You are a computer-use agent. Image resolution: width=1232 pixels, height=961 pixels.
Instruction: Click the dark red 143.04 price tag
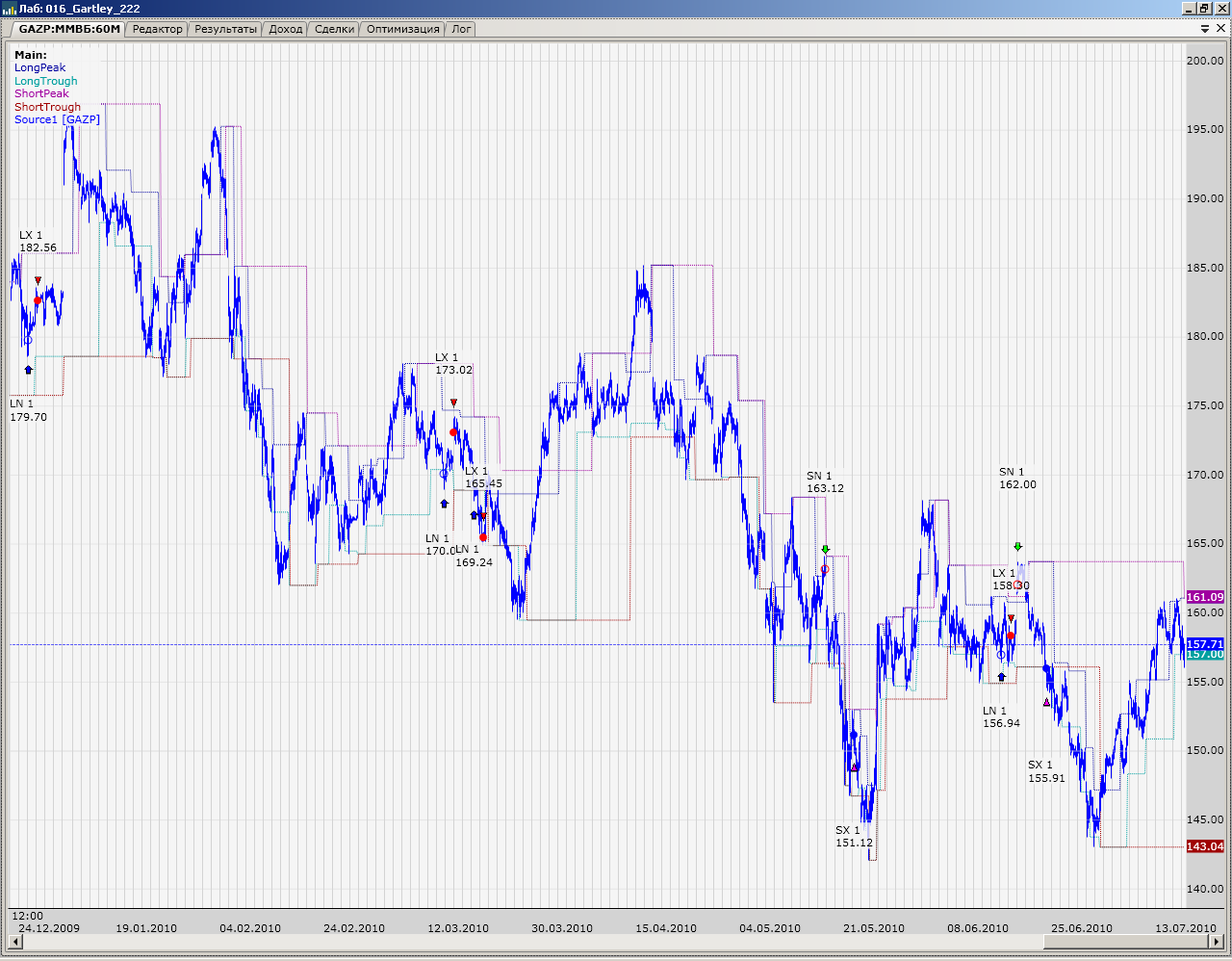1205,846
